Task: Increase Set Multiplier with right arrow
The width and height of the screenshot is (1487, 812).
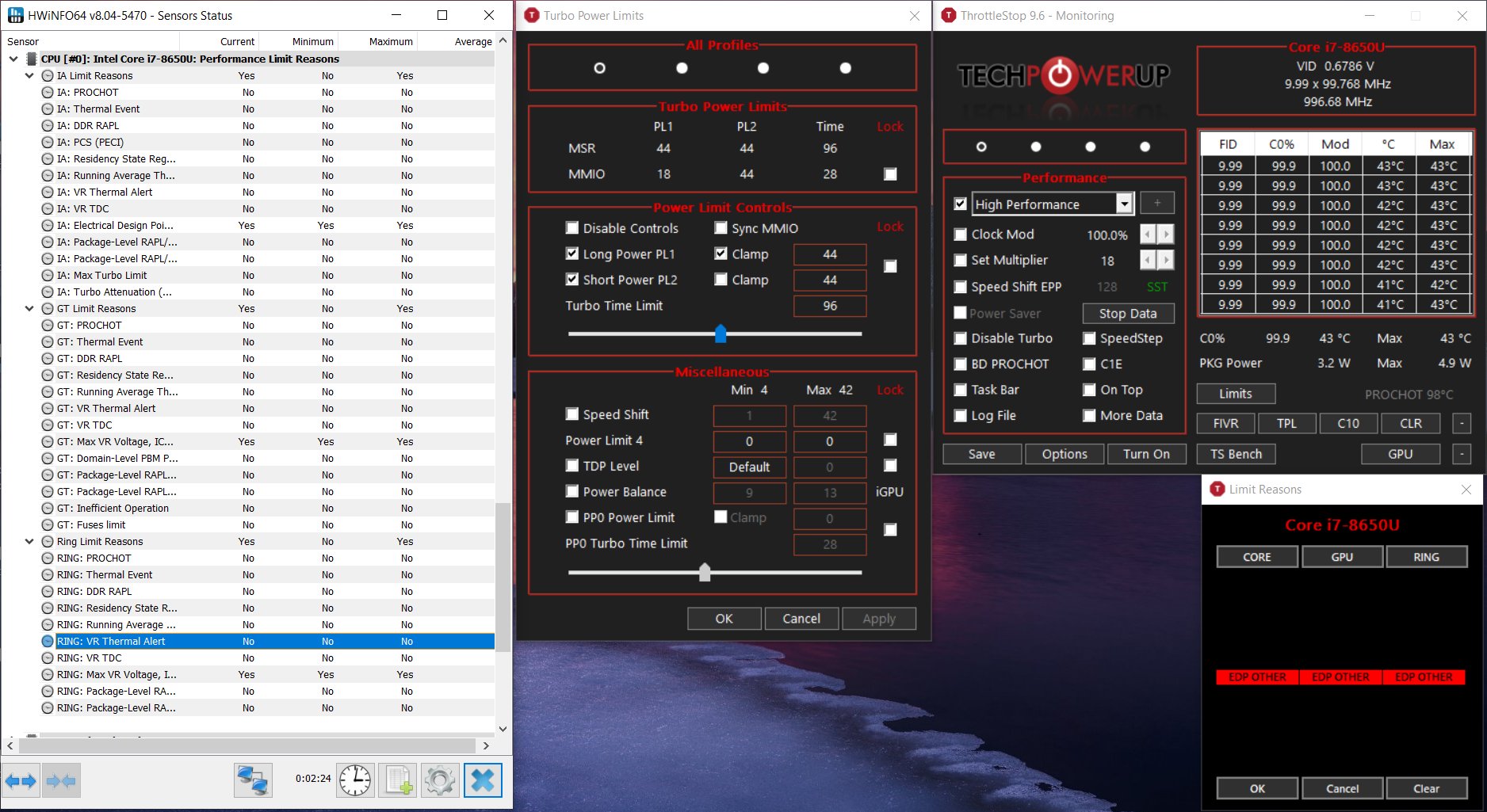Action: 1166,260
